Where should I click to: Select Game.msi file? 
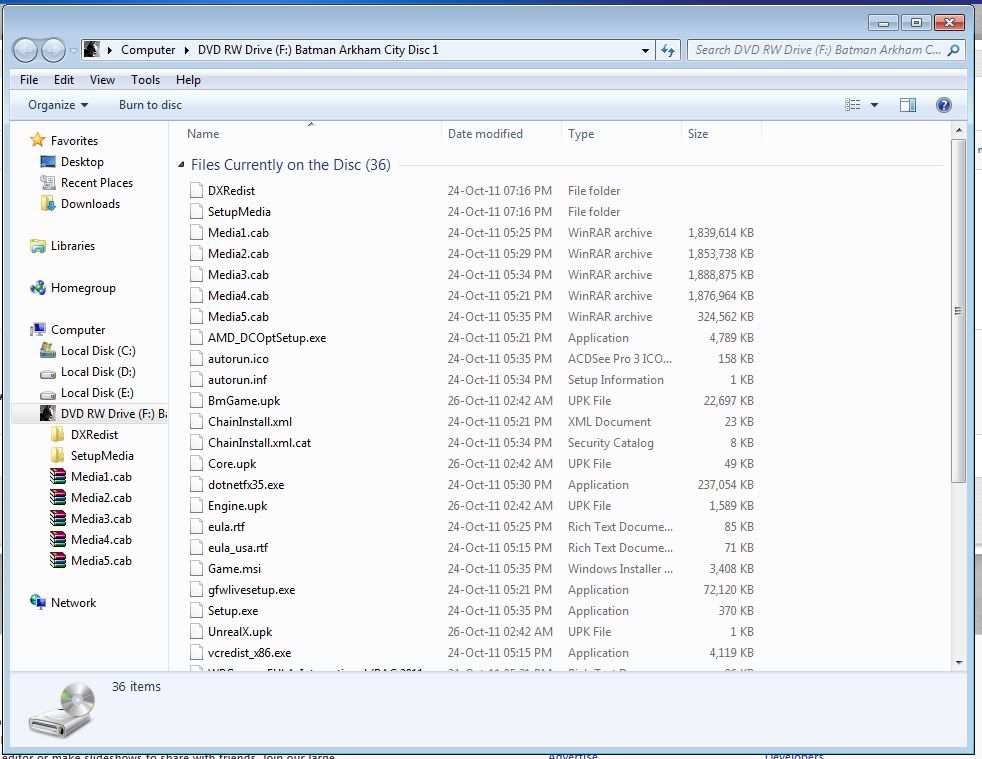coord(234,569)
